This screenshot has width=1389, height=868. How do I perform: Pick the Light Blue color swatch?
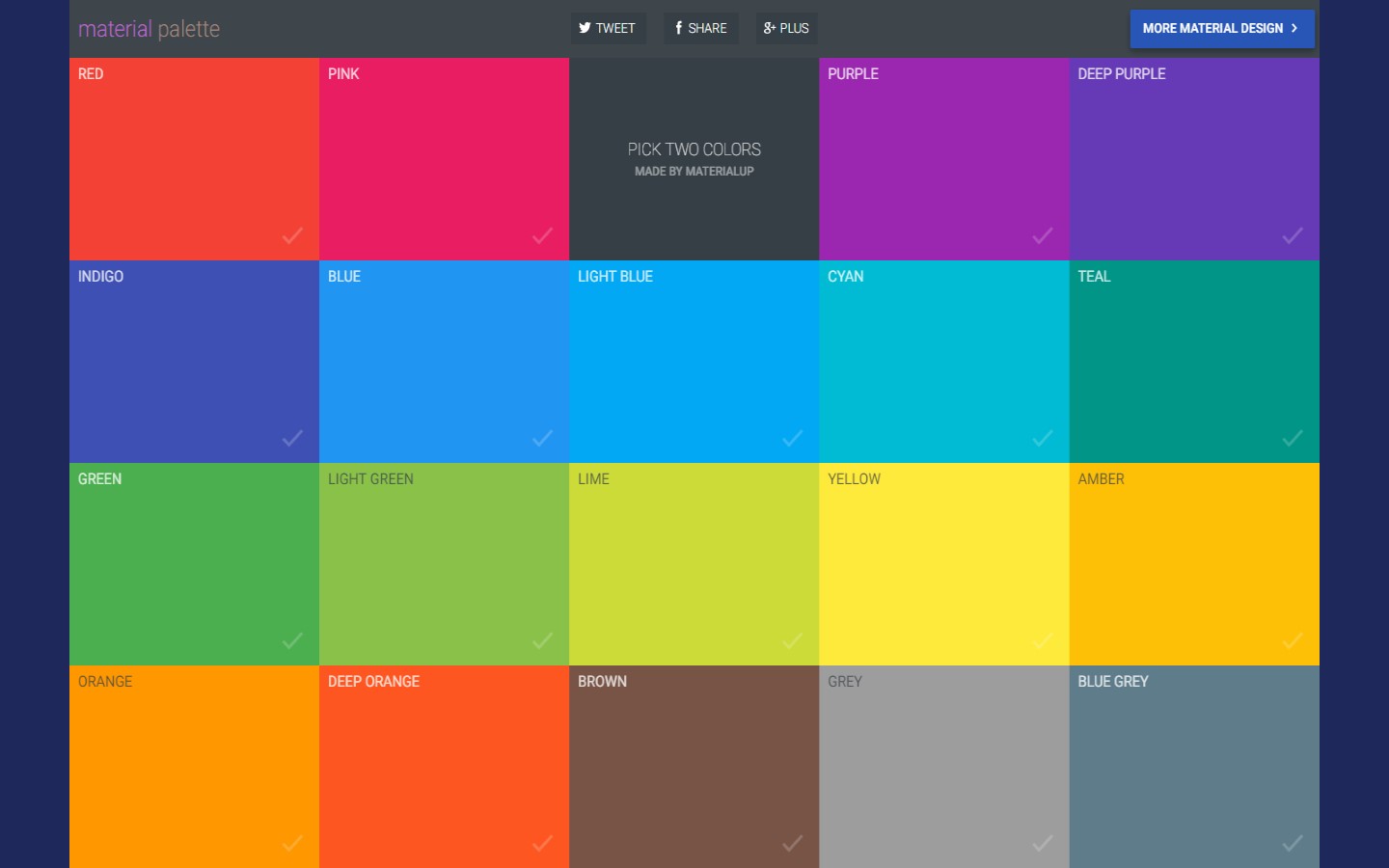tap(694, 362)
